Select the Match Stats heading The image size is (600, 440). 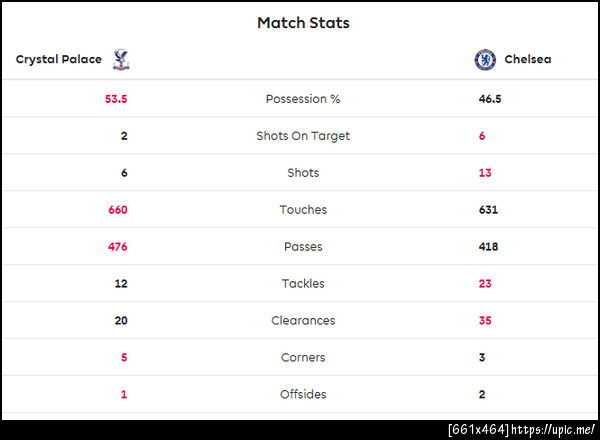click(303, 22)
